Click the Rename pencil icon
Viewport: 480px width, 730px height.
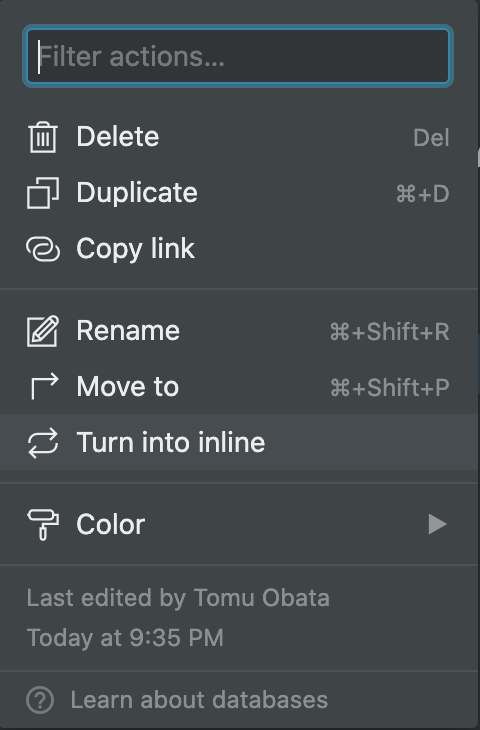pos(43,331)
